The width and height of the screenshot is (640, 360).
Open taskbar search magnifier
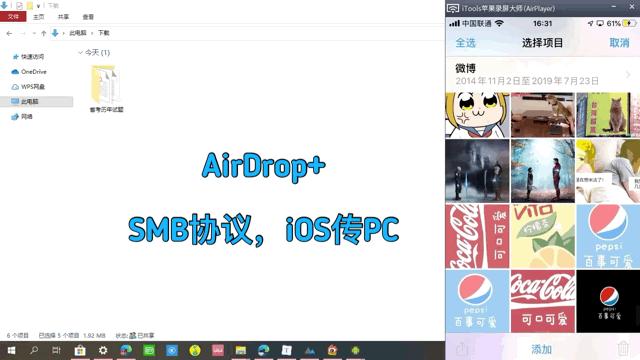pos(34,350)
